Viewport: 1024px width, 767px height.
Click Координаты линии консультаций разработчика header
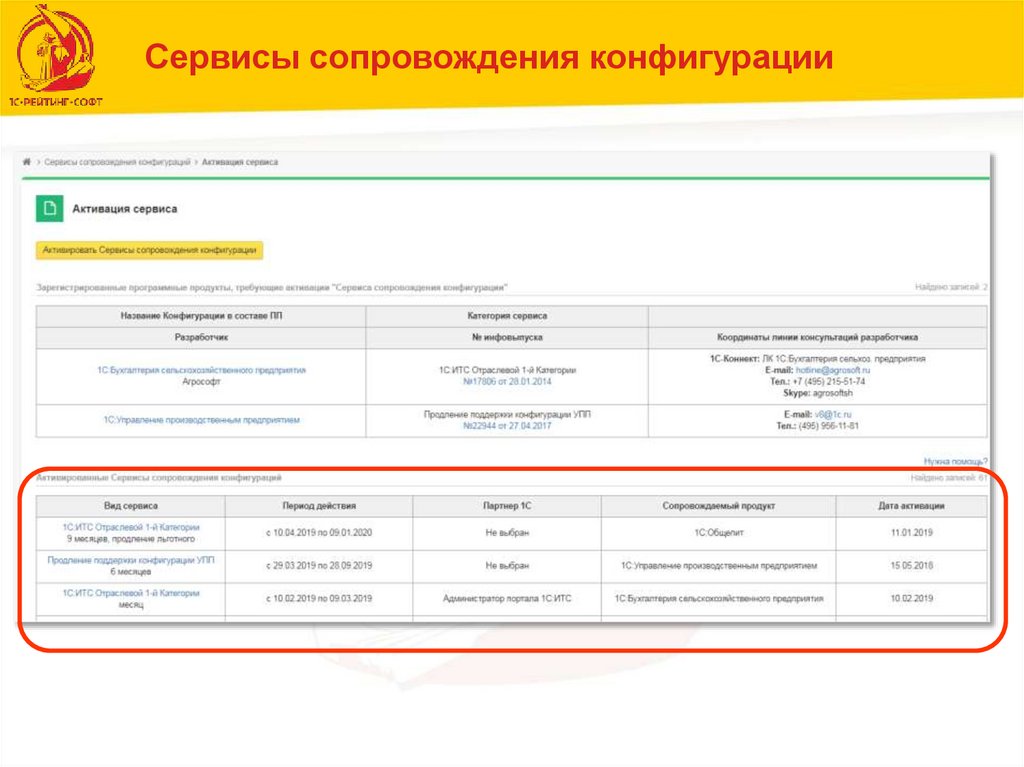818,338
